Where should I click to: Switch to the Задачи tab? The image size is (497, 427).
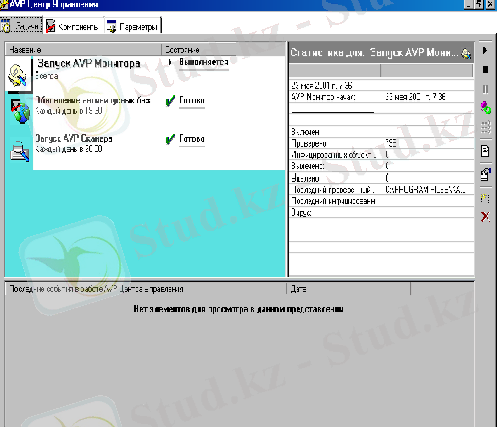point(21,26)
